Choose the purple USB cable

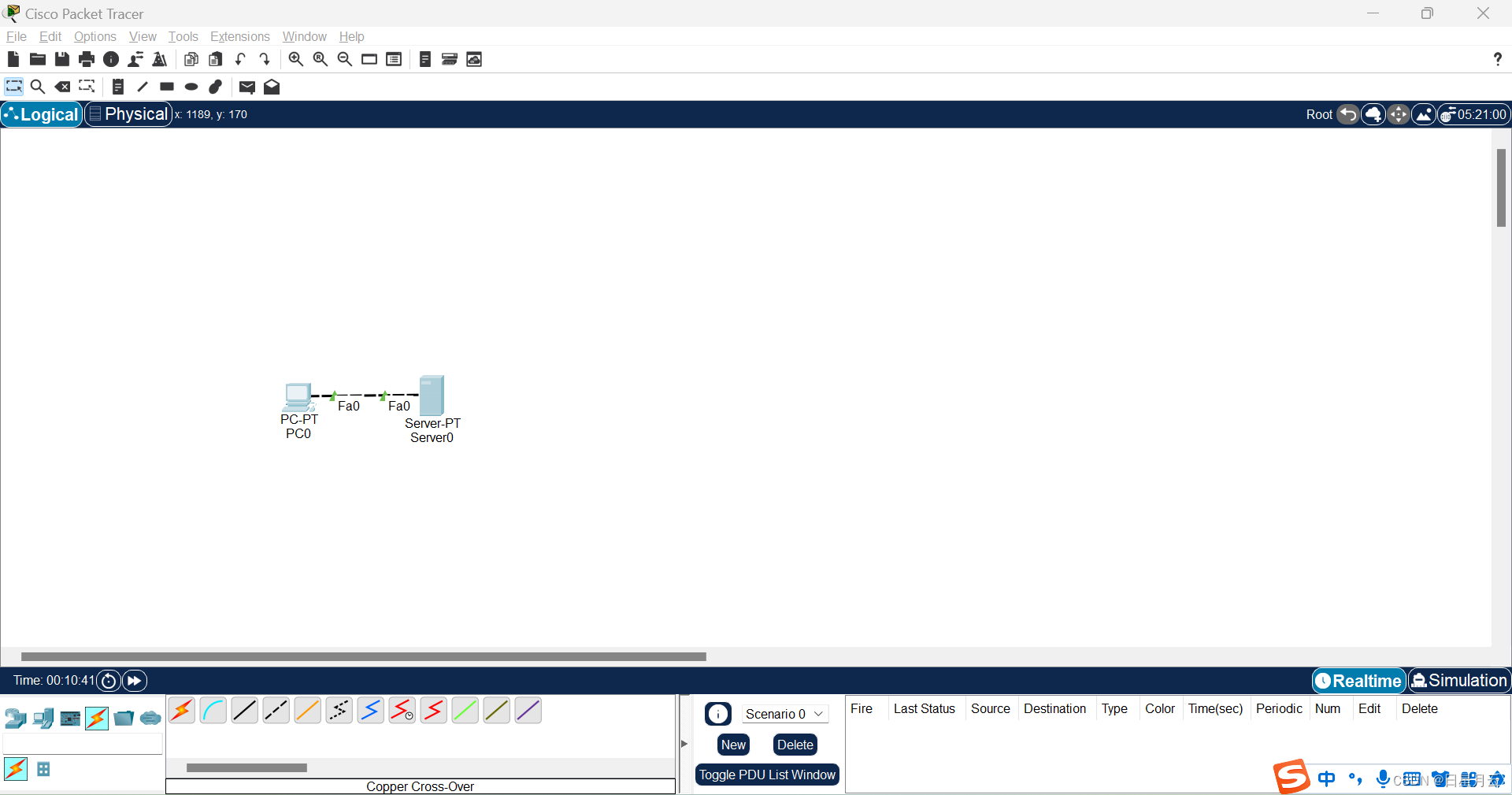pos(528,711)
